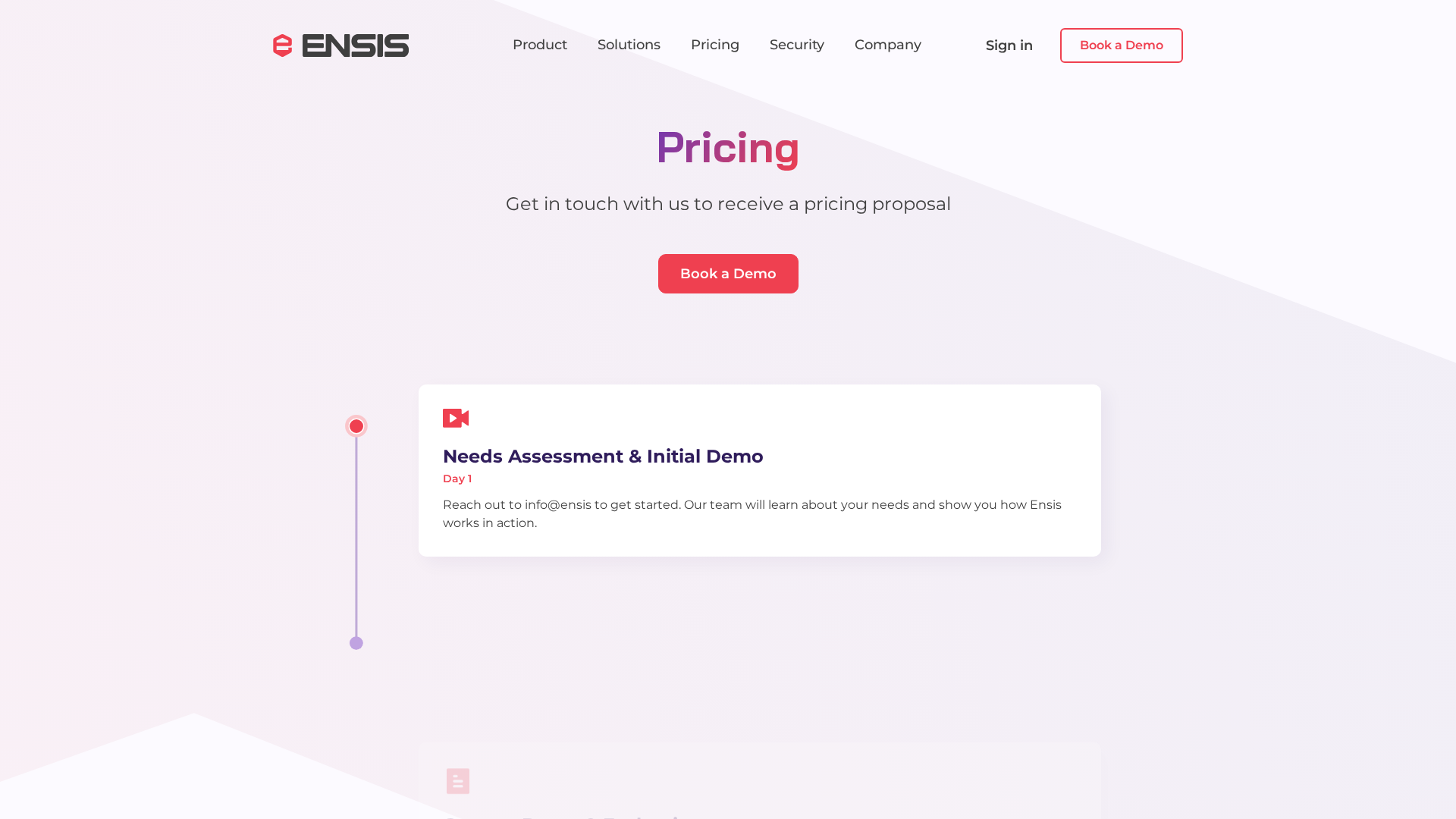Open the Product menu in the navigation
Screen dimensions: 1456x819
point(540,45)
